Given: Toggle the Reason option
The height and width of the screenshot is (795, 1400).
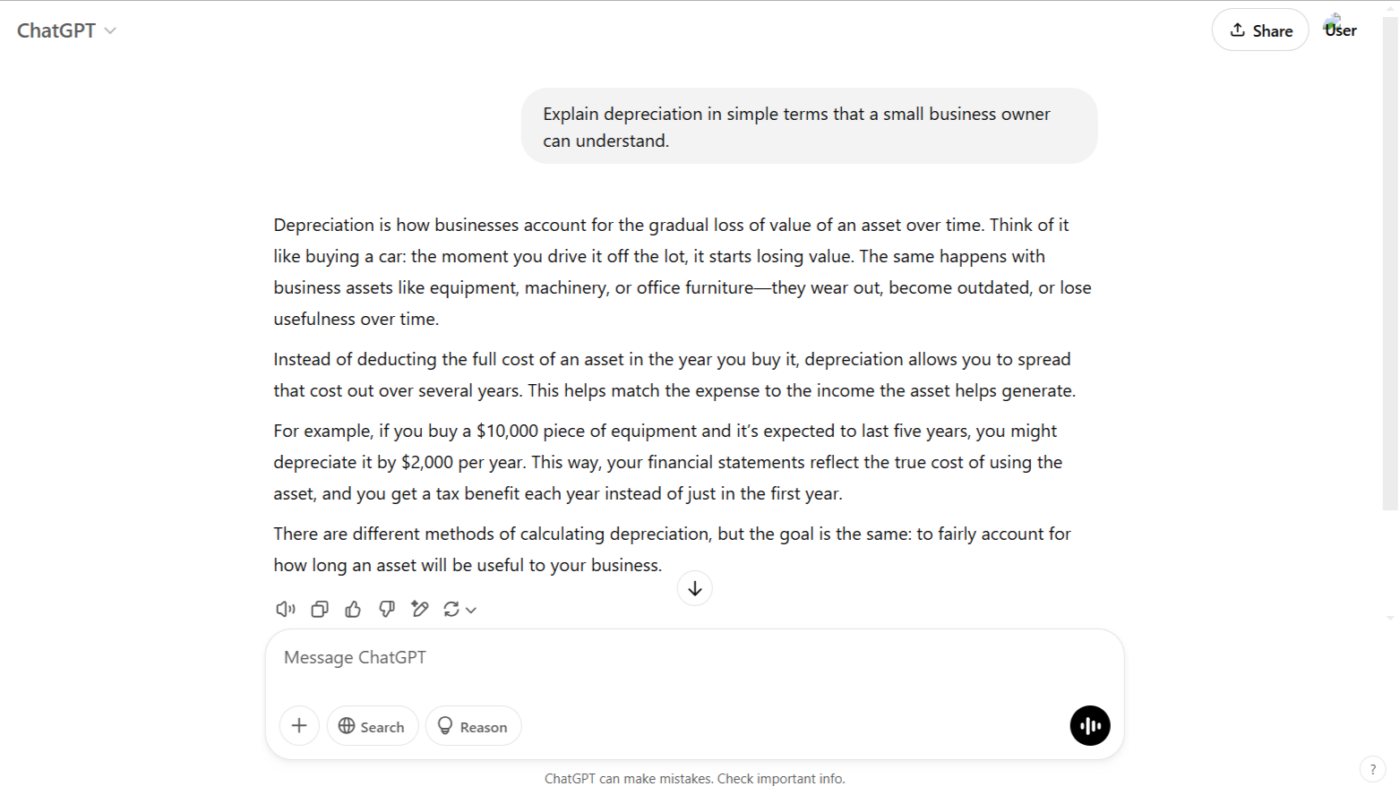Looking at the screenshot, I should (473, 726).
